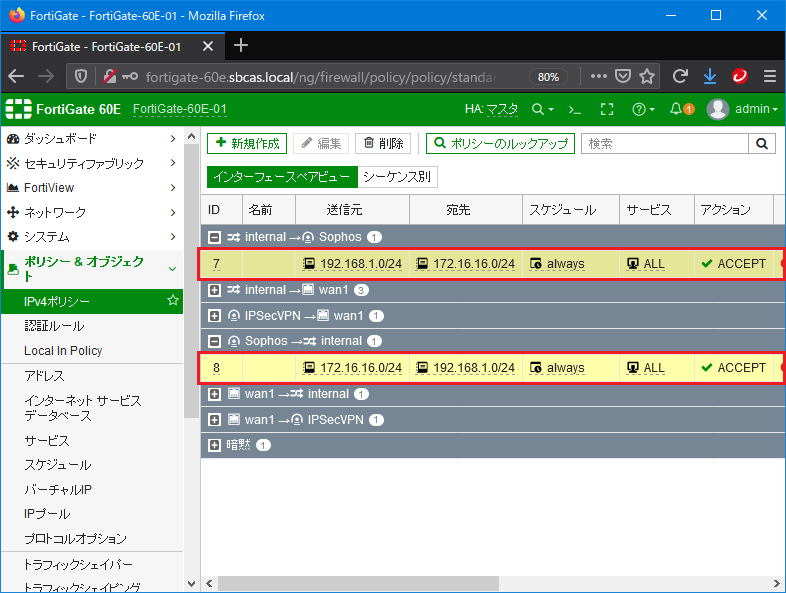Collapse the Sophos → internal group
The image size is (786, 593).
pyautogui.click(x=214, y=341)
